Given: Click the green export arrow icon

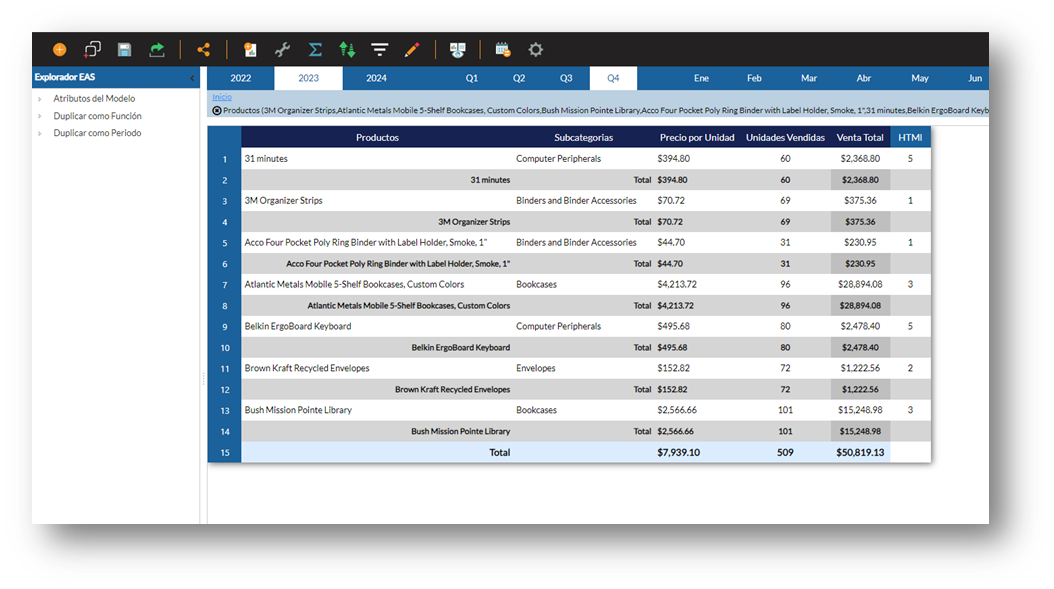Looking at the screenshot, I should [157, 49].
